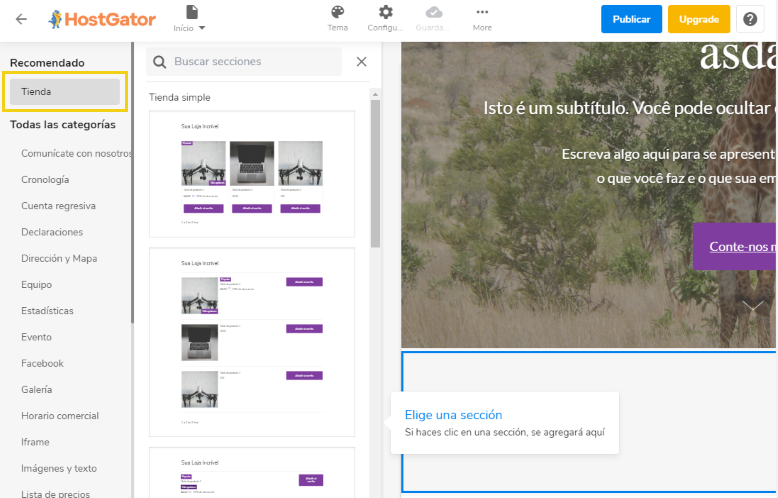Click the 'Elige una sección' tooltip title
This screenshot has width=778, height=498.
point(454,415)
